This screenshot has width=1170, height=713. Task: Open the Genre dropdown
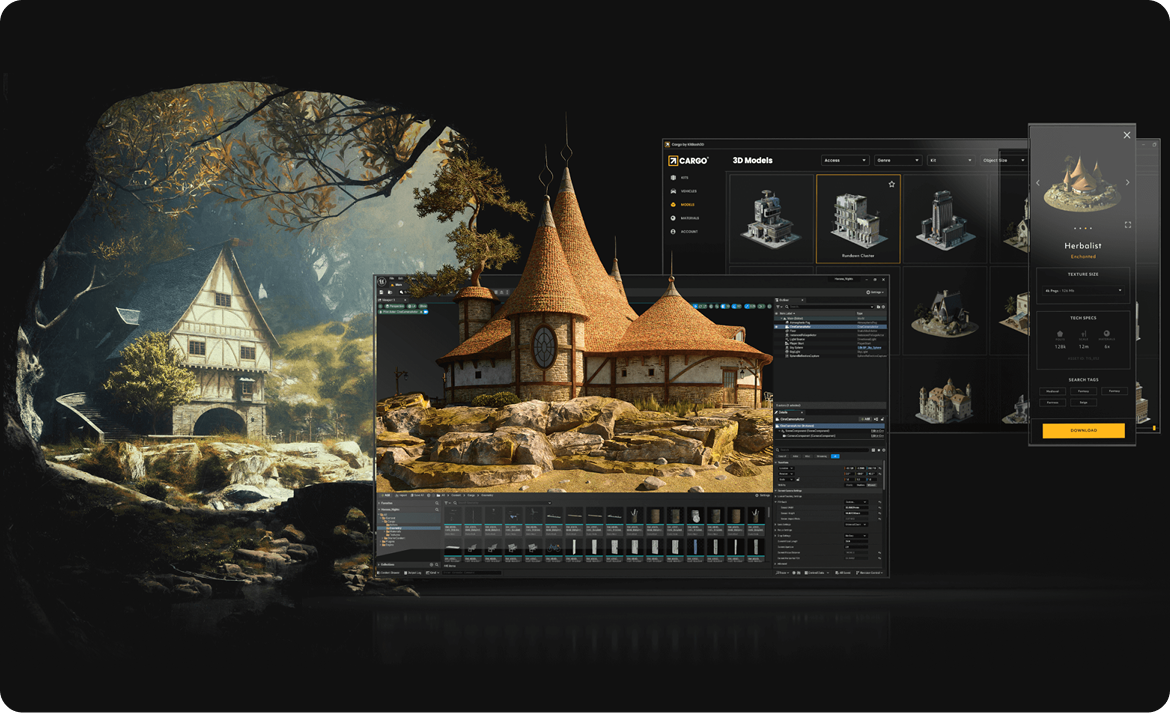pos(898,160)
